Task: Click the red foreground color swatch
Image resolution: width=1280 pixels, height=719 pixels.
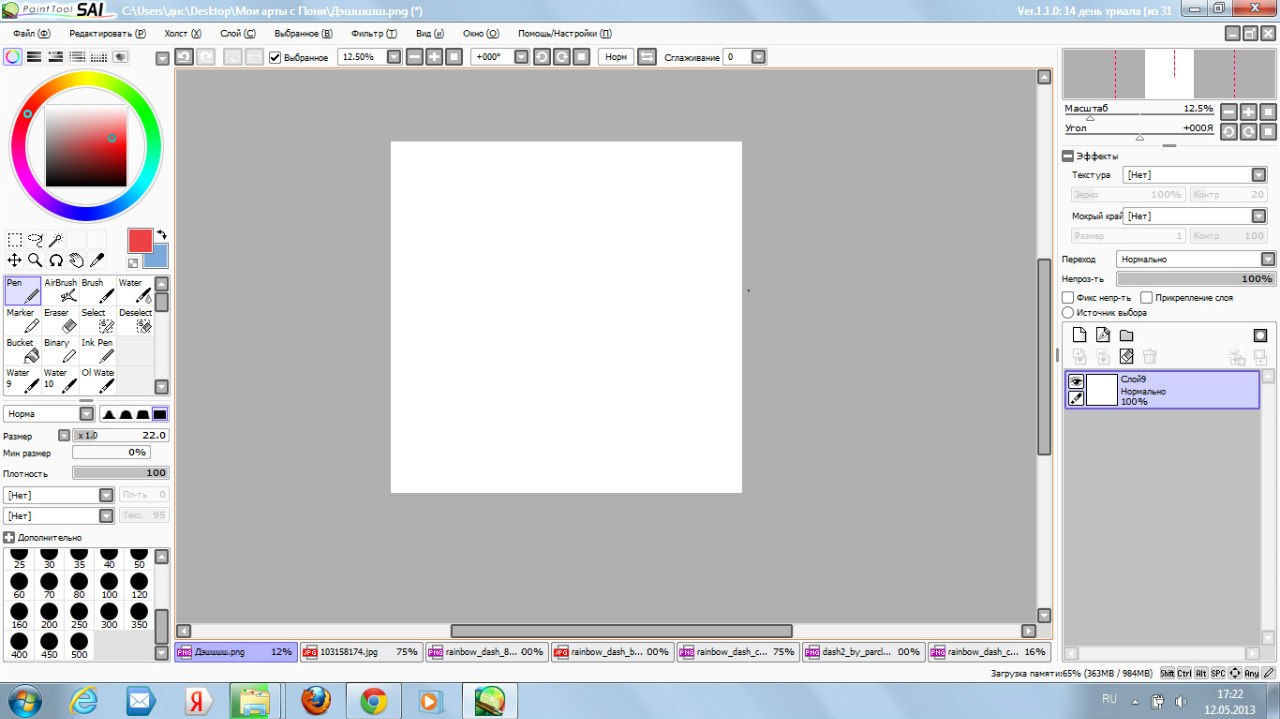Action: tap(139, 240)
